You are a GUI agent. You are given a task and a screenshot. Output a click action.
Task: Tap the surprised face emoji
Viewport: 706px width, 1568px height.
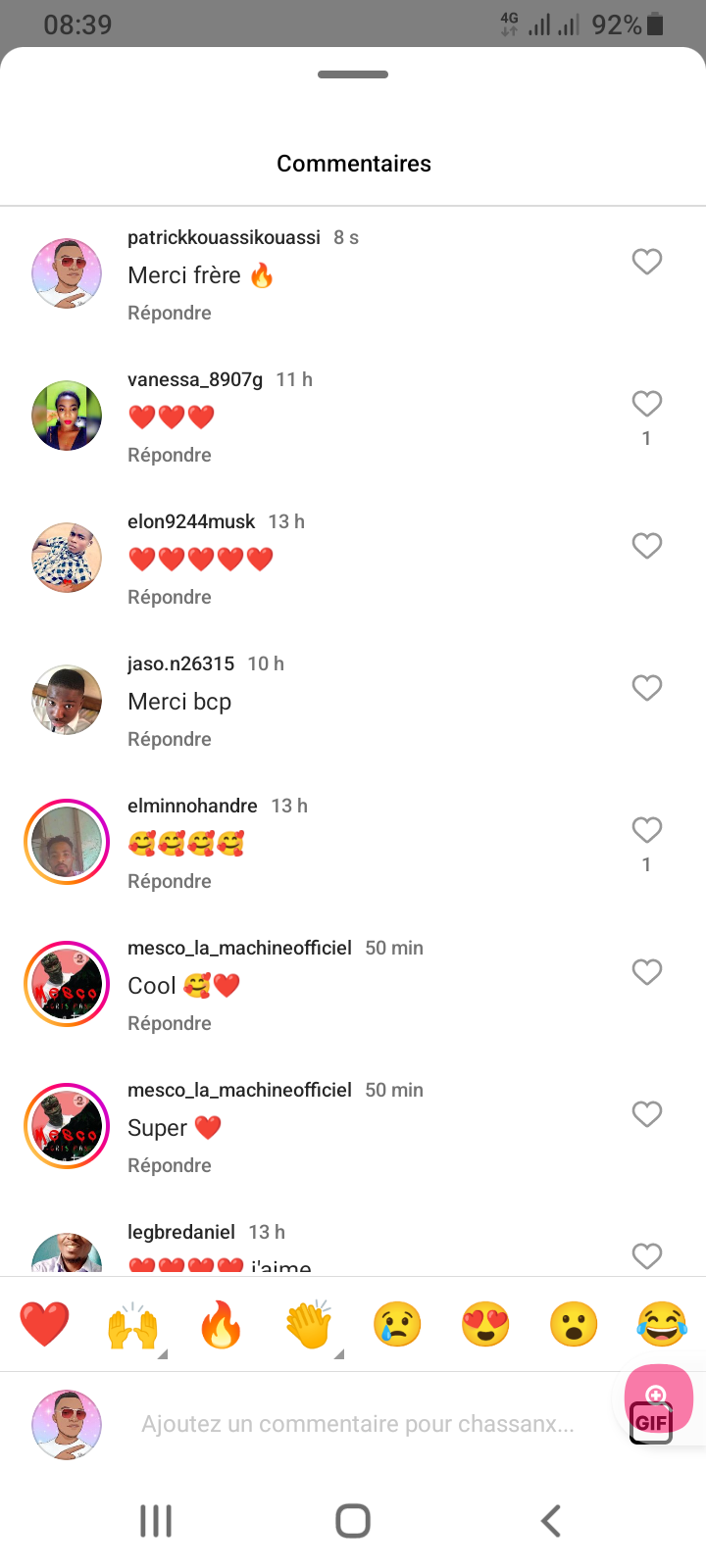pos(574,1324)
